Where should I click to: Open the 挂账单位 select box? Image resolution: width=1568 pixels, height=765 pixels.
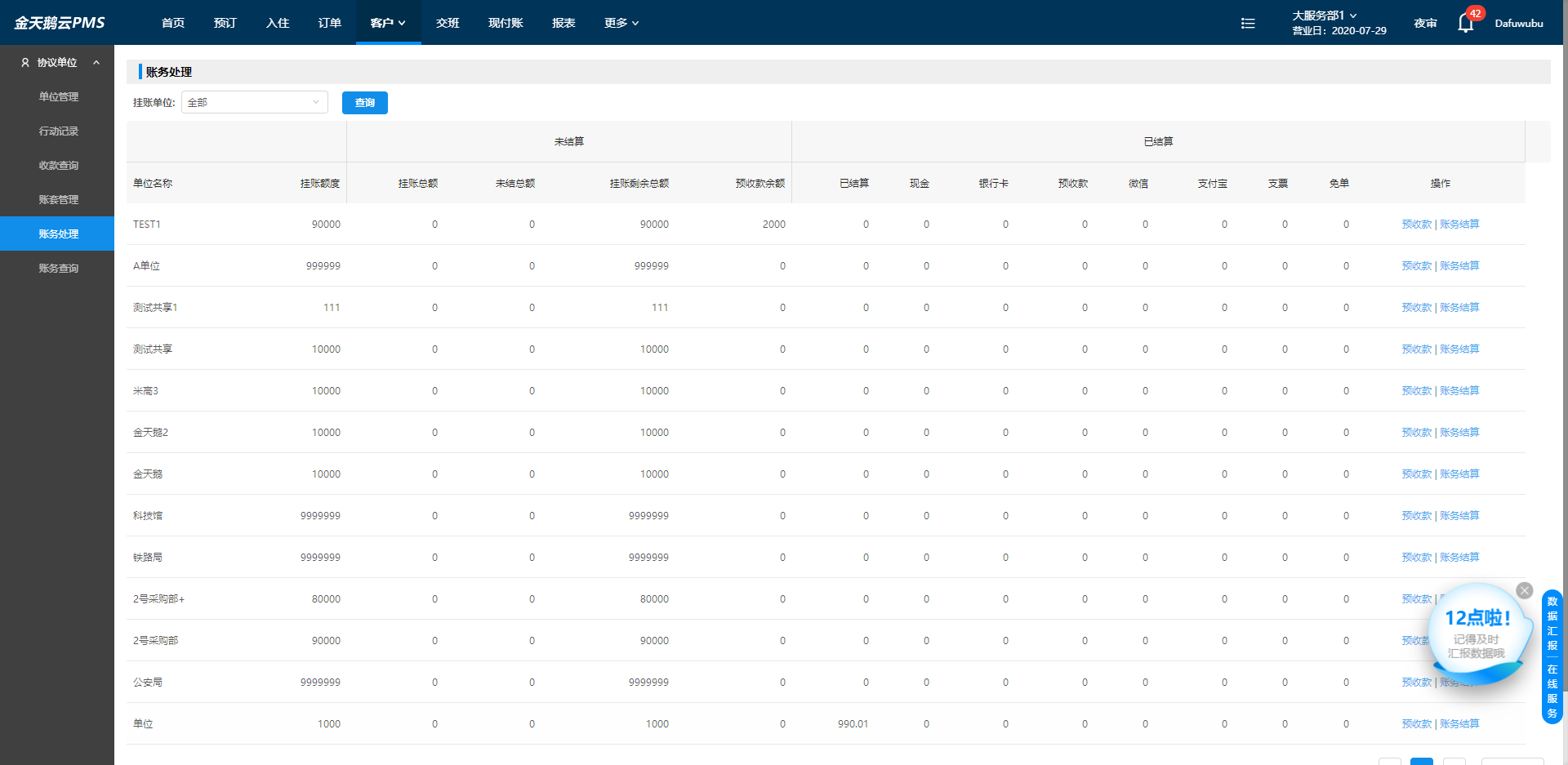255,102
